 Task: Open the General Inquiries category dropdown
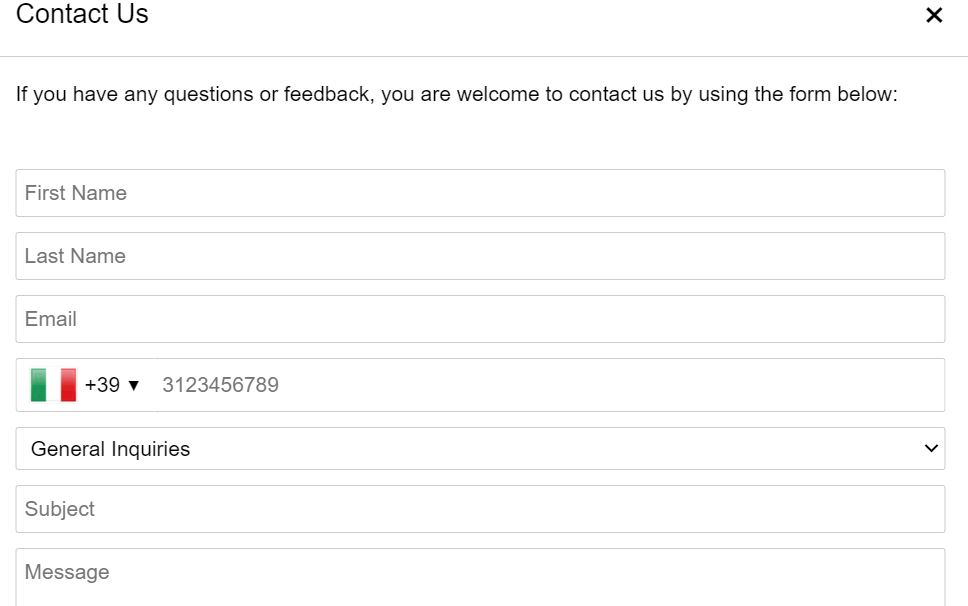[x=480, y=449]
